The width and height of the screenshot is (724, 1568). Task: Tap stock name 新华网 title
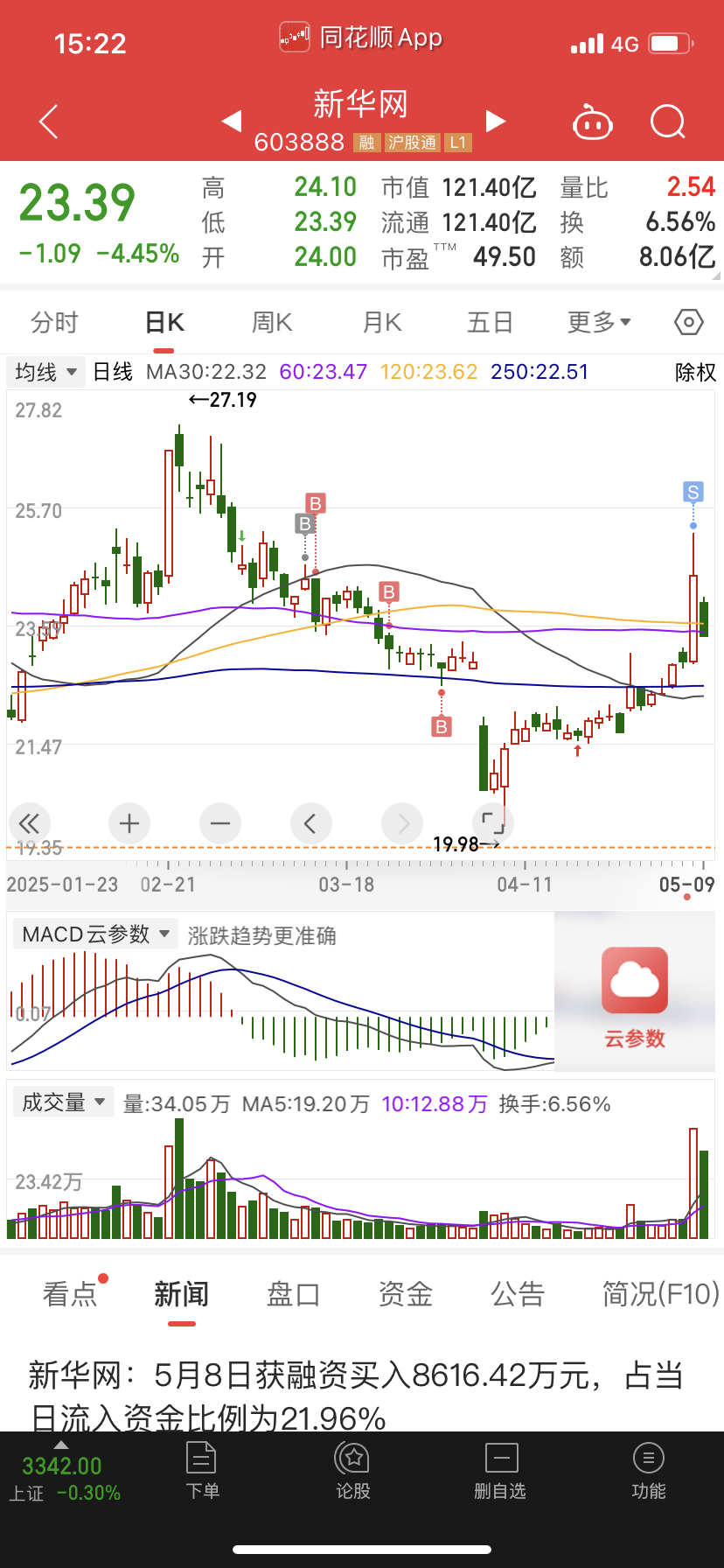(361, 104)
